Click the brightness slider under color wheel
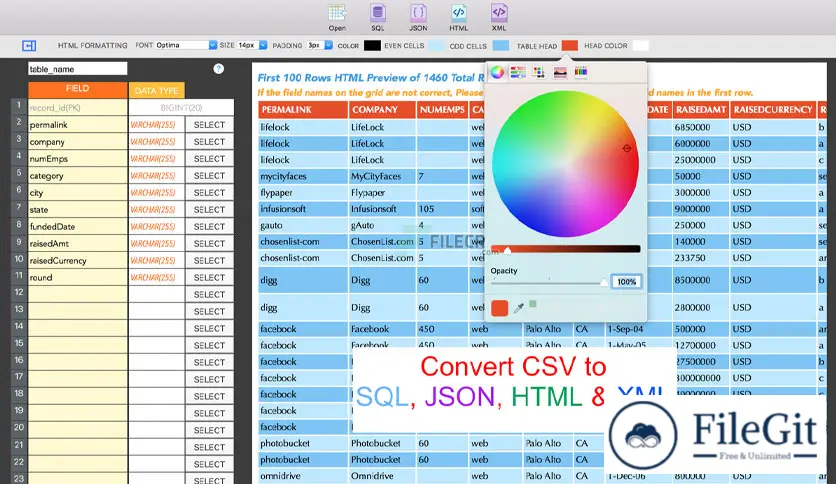 click(x=565, y=249)
